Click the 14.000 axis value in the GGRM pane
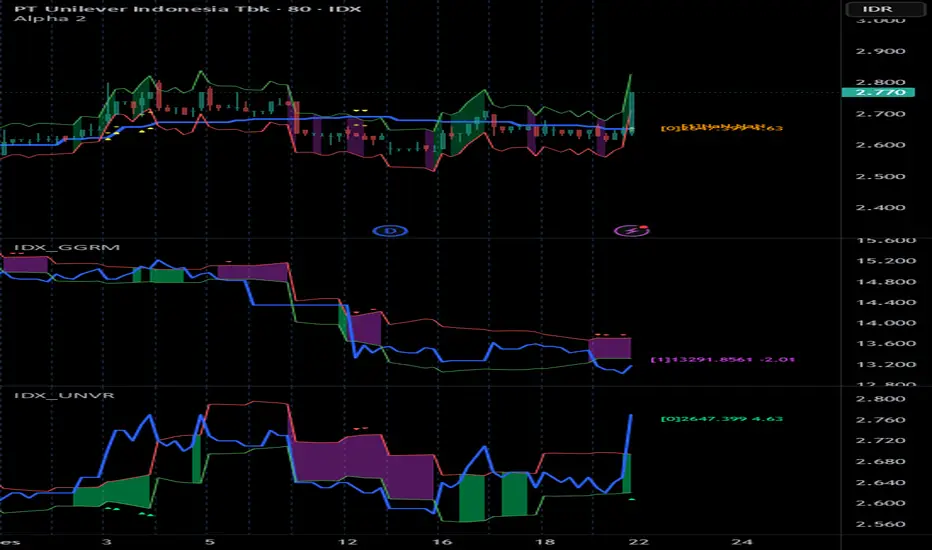This screenshot has width=932, height=550. coord(886,323)
